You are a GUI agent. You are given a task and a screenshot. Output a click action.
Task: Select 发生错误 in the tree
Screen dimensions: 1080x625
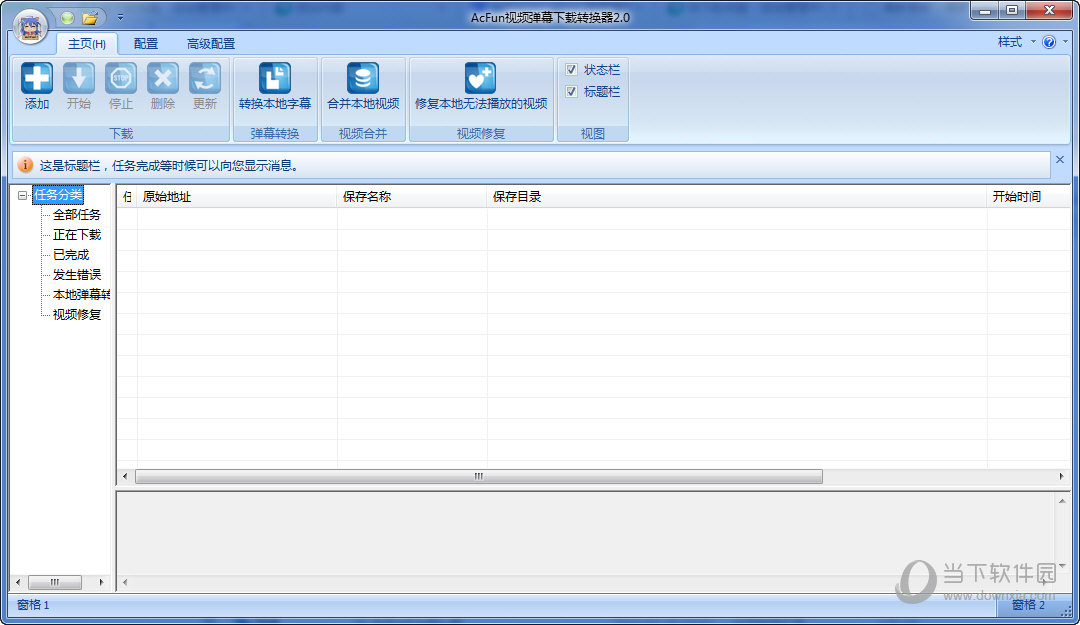(76, 275)
